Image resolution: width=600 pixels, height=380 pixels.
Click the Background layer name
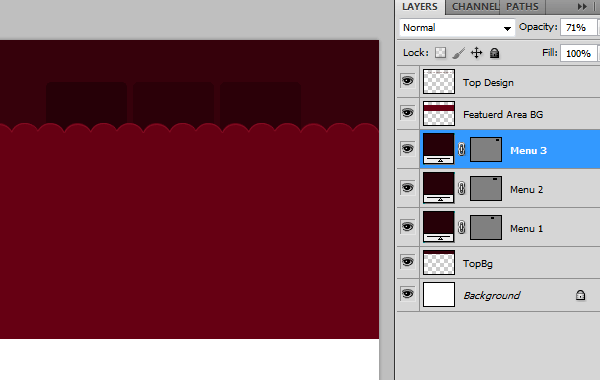click(x=492, y=295)
